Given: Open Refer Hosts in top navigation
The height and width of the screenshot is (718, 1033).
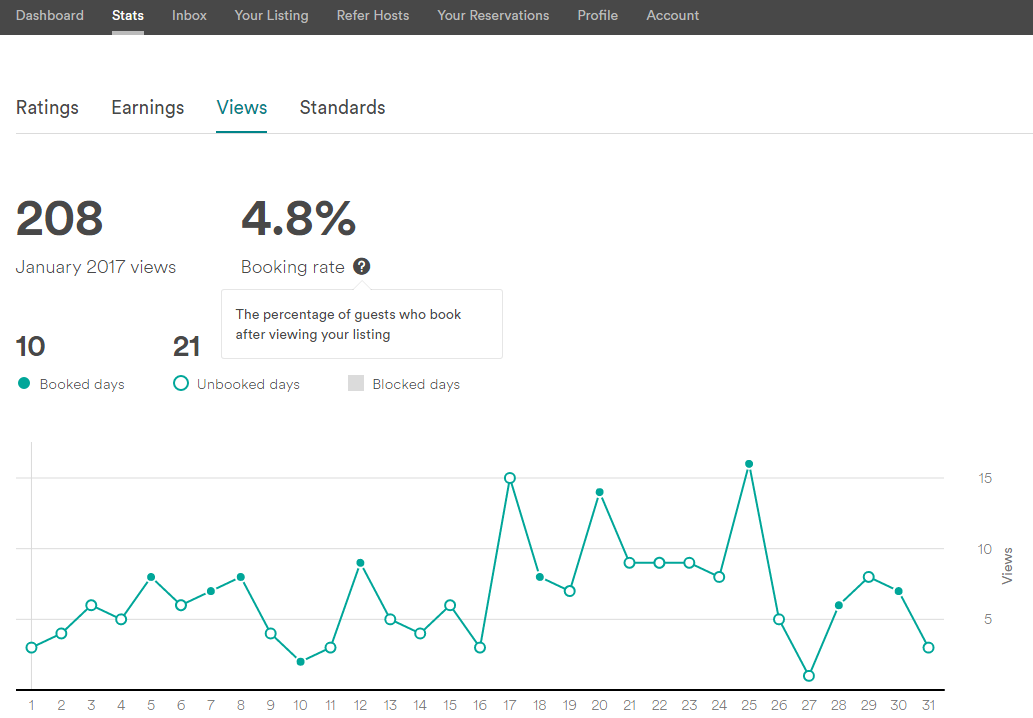Looking at the screenshot, I should pos(373,16).
